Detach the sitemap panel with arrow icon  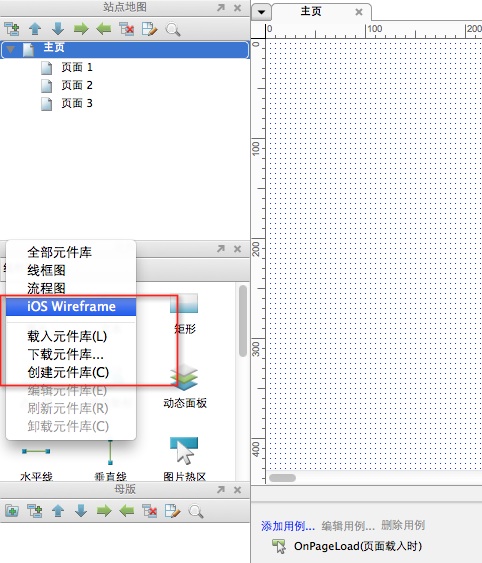(x=221, y=8)
